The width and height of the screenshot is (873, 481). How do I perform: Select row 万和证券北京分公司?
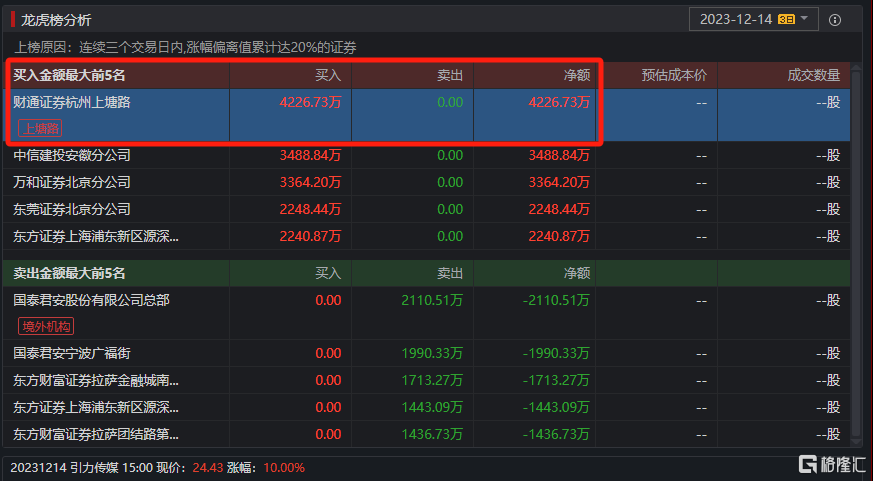pyautogui.click(x=426, y=182)
